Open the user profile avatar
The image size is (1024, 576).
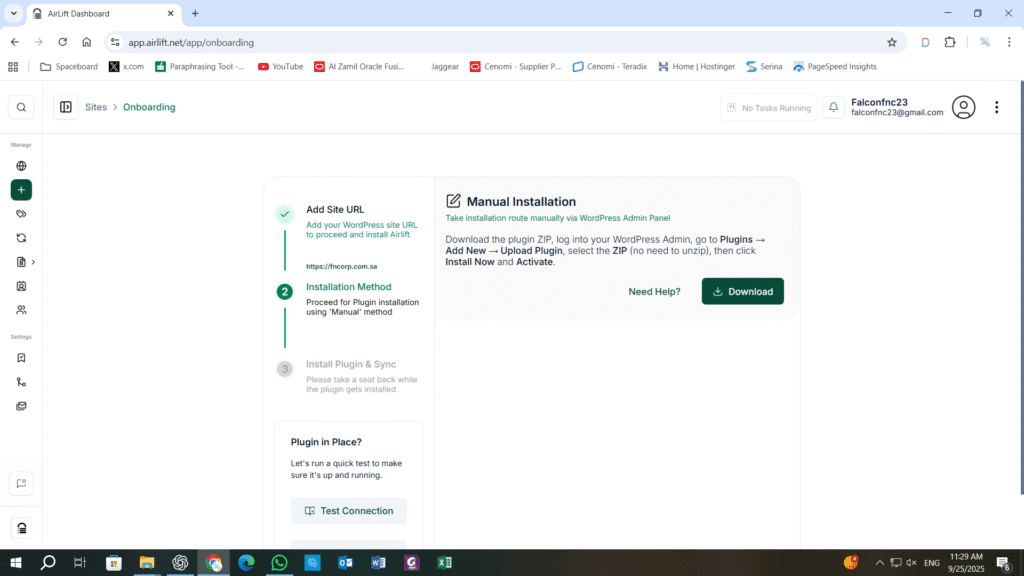(x=963, y=107)
